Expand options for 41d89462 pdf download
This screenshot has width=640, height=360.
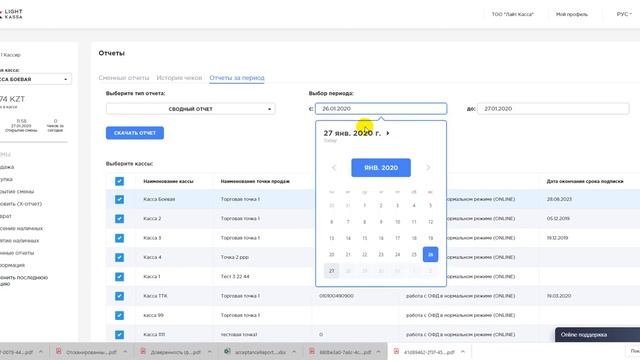point(463,352)
